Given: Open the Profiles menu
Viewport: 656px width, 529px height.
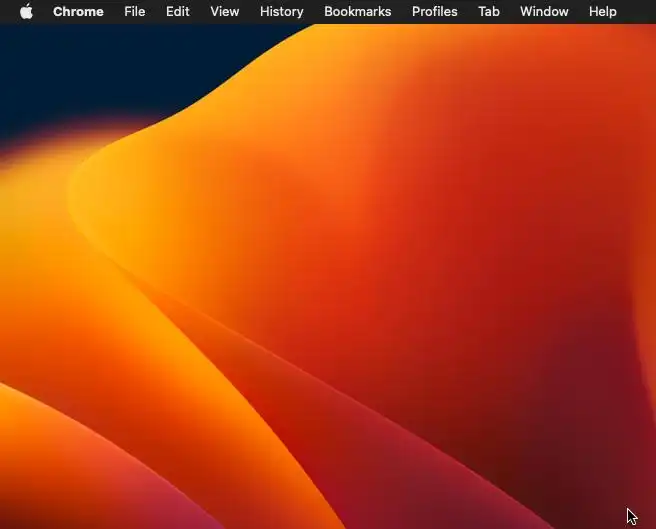Looking at the screenshot, I should click(x=435, y=11).
